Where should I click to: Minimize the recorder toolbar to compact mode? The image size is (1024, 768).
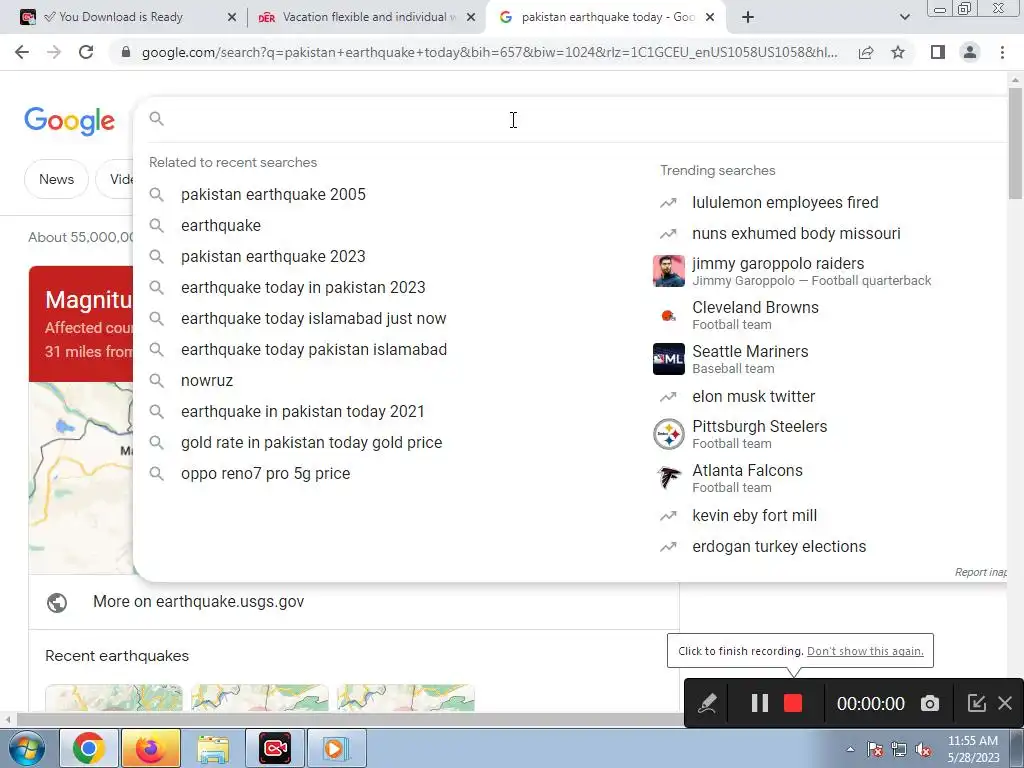click(x=976, y=703)
